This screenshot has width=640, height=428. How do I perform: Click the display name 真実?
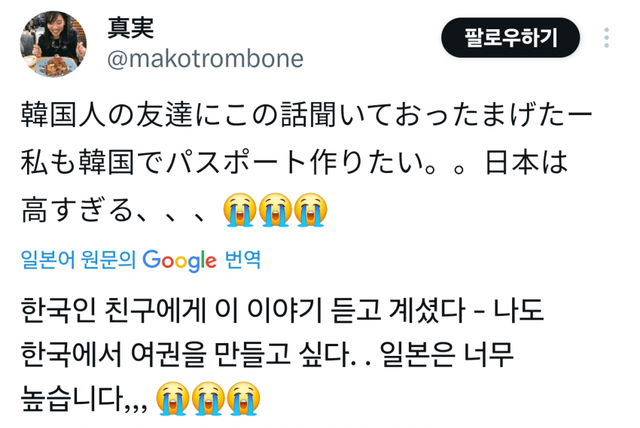pyautogui.click(x=131, y=28)
